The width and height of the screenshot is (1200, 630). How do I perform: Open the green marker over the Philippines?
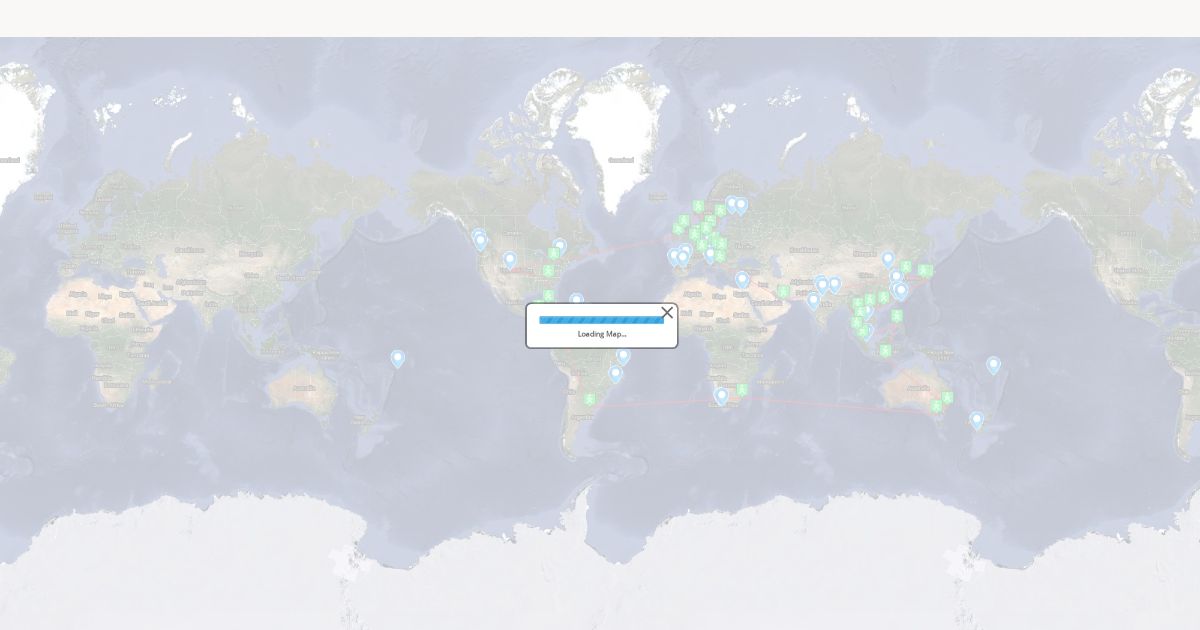[897, 316]
